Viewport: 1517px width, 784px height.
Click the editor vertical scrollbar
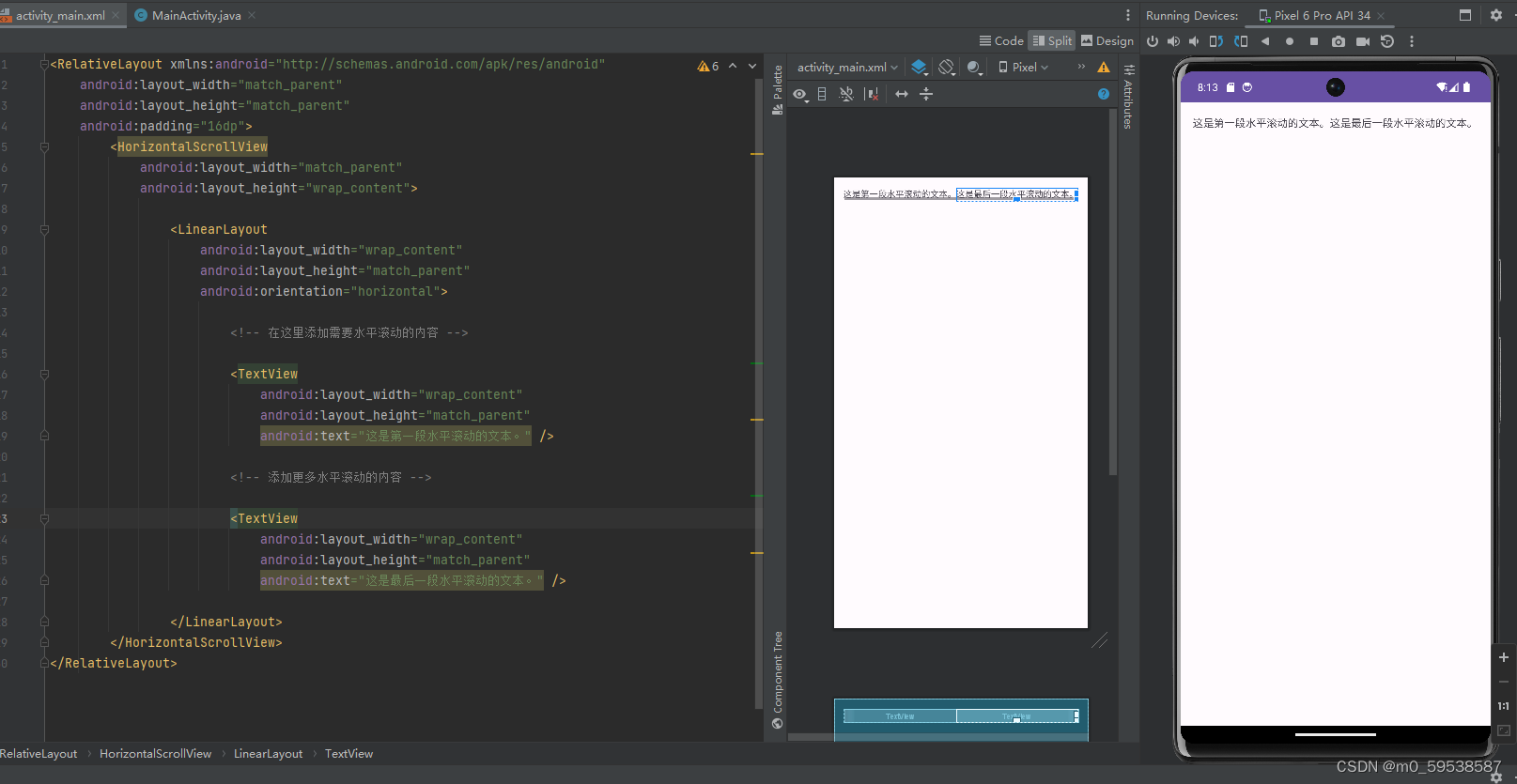(758, 394)
